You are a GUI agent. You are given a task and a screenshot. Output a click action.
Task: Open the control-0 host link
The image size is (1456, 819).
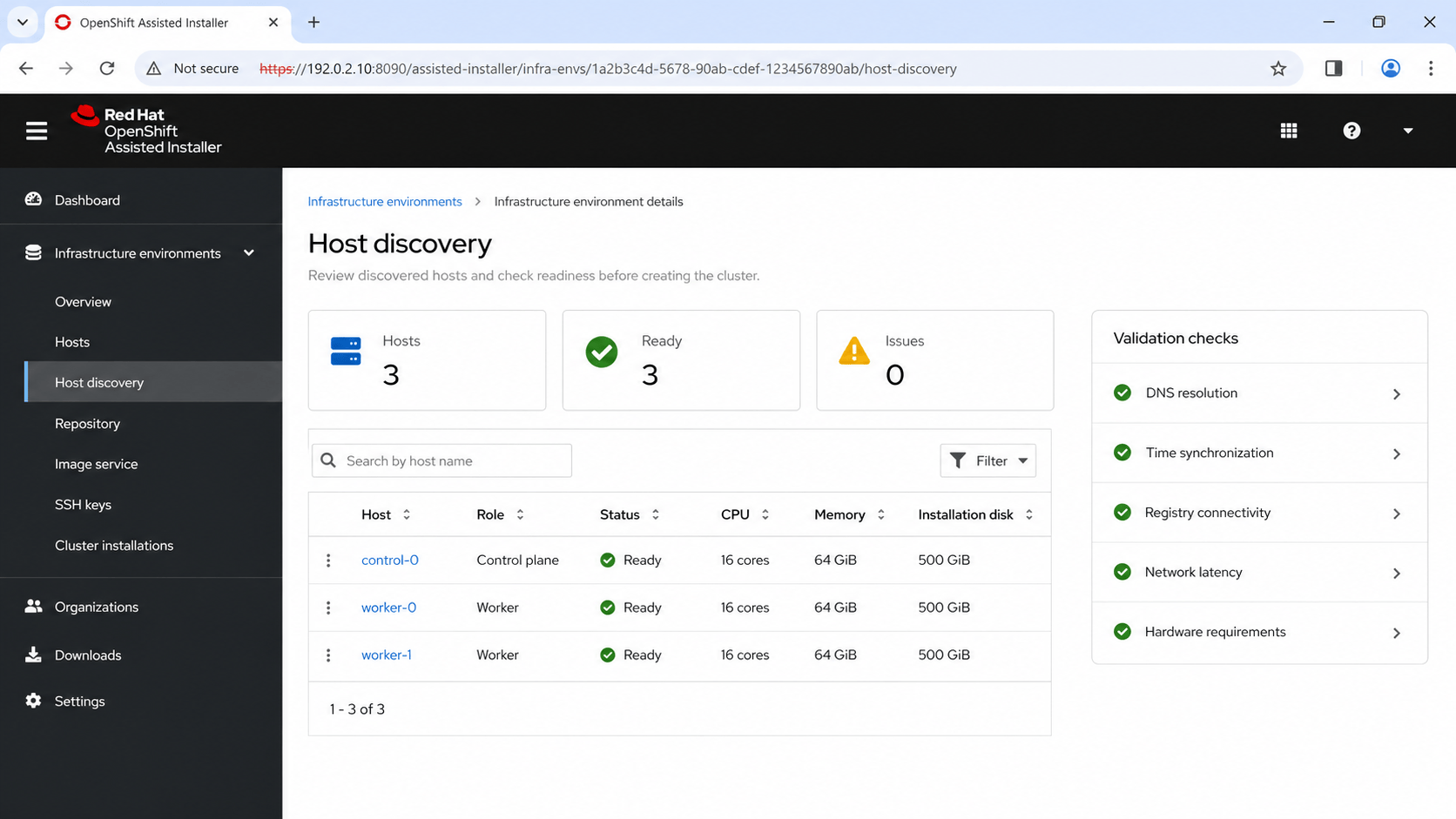pyautogui.click(x=390, y=560)
